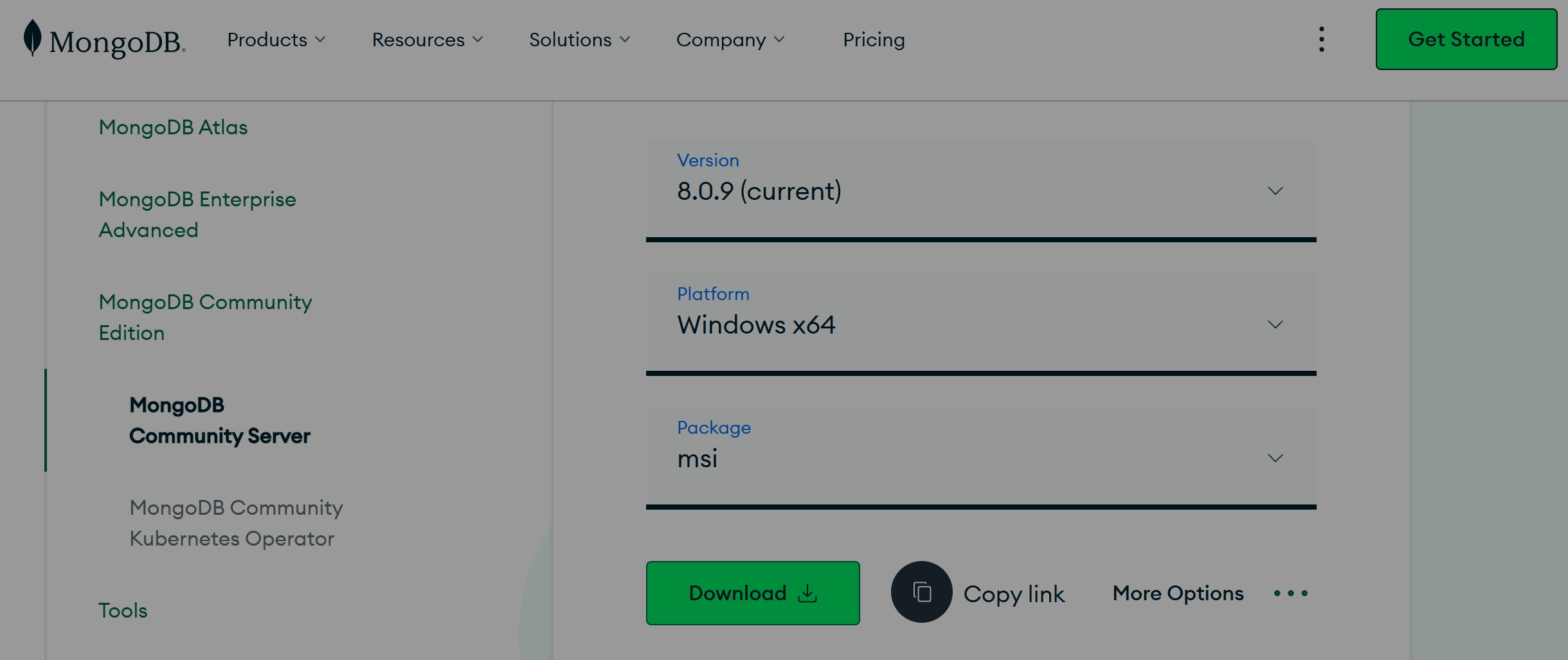Expand the Version dropdown chevron

(x=1275, y=191)
